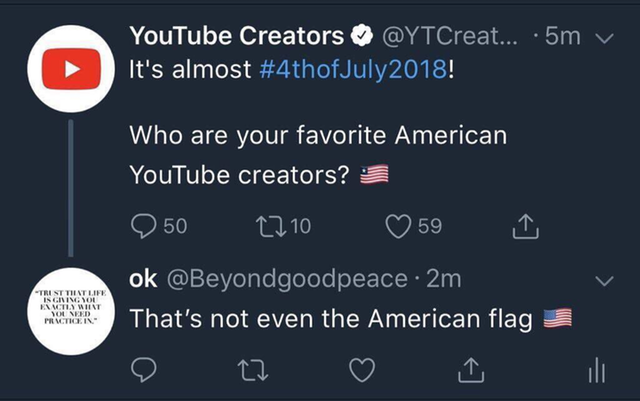Open the @Beyondgoodpeace handle
The height and width of the screenshot is (401, 640).
click(x=287, y=279)
